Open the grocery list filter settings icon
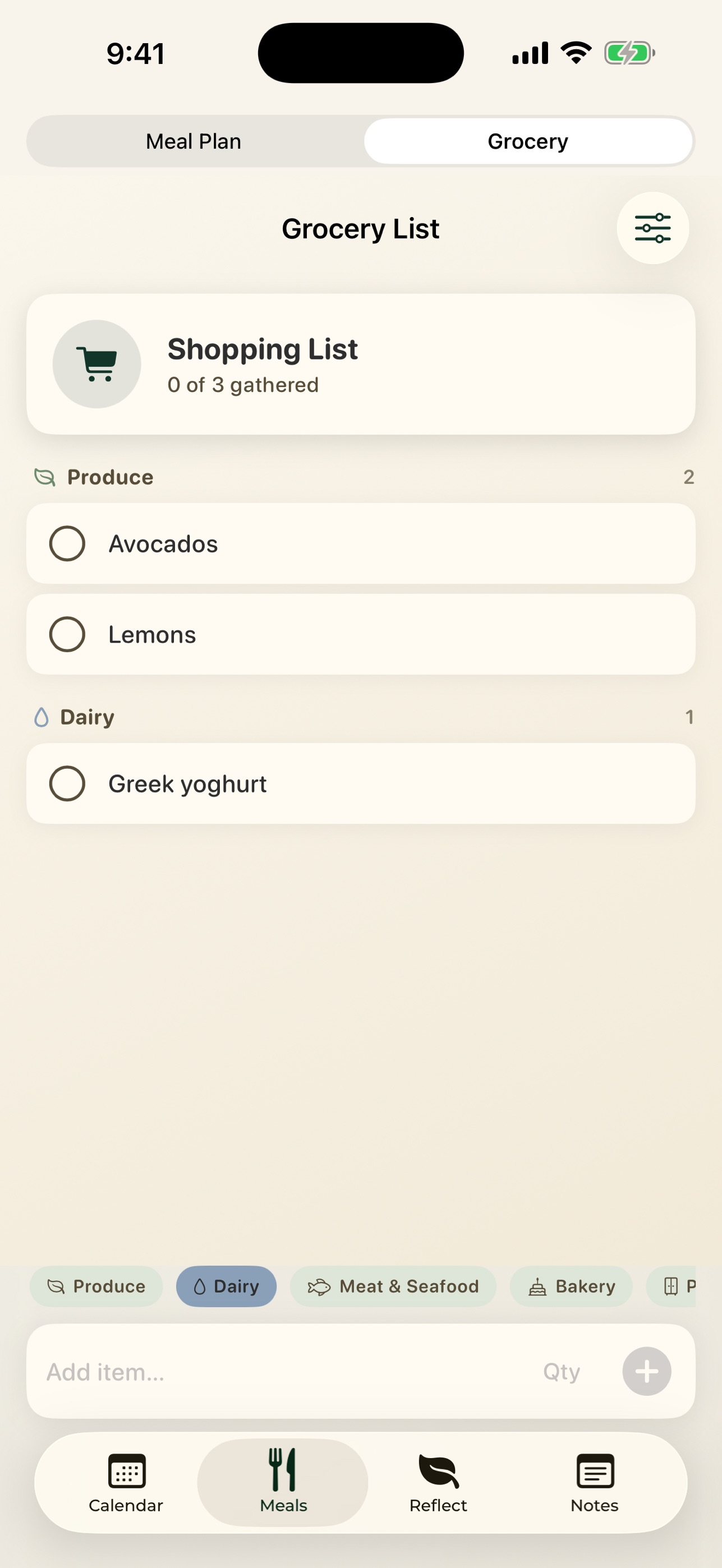 point(652,228)
